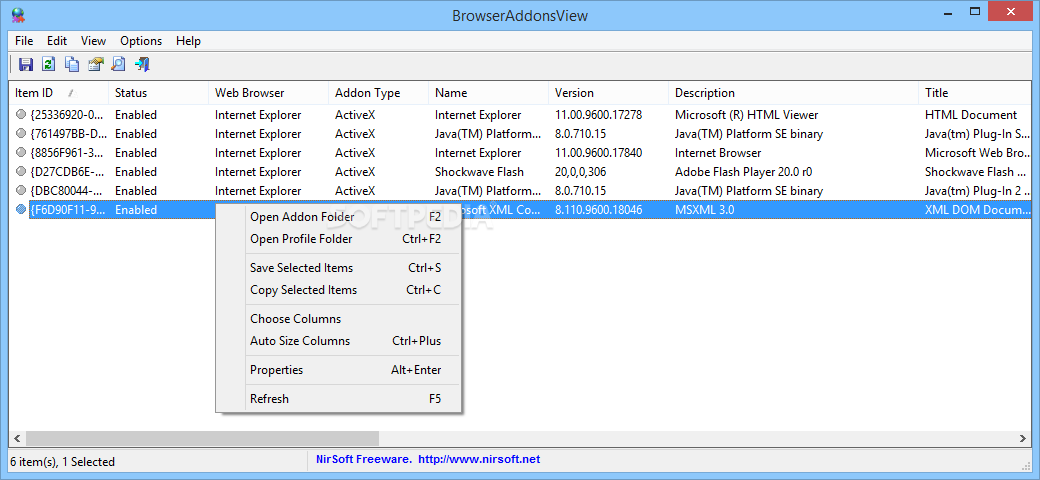Click the HTML Document title cell

(x=971, y=115)
